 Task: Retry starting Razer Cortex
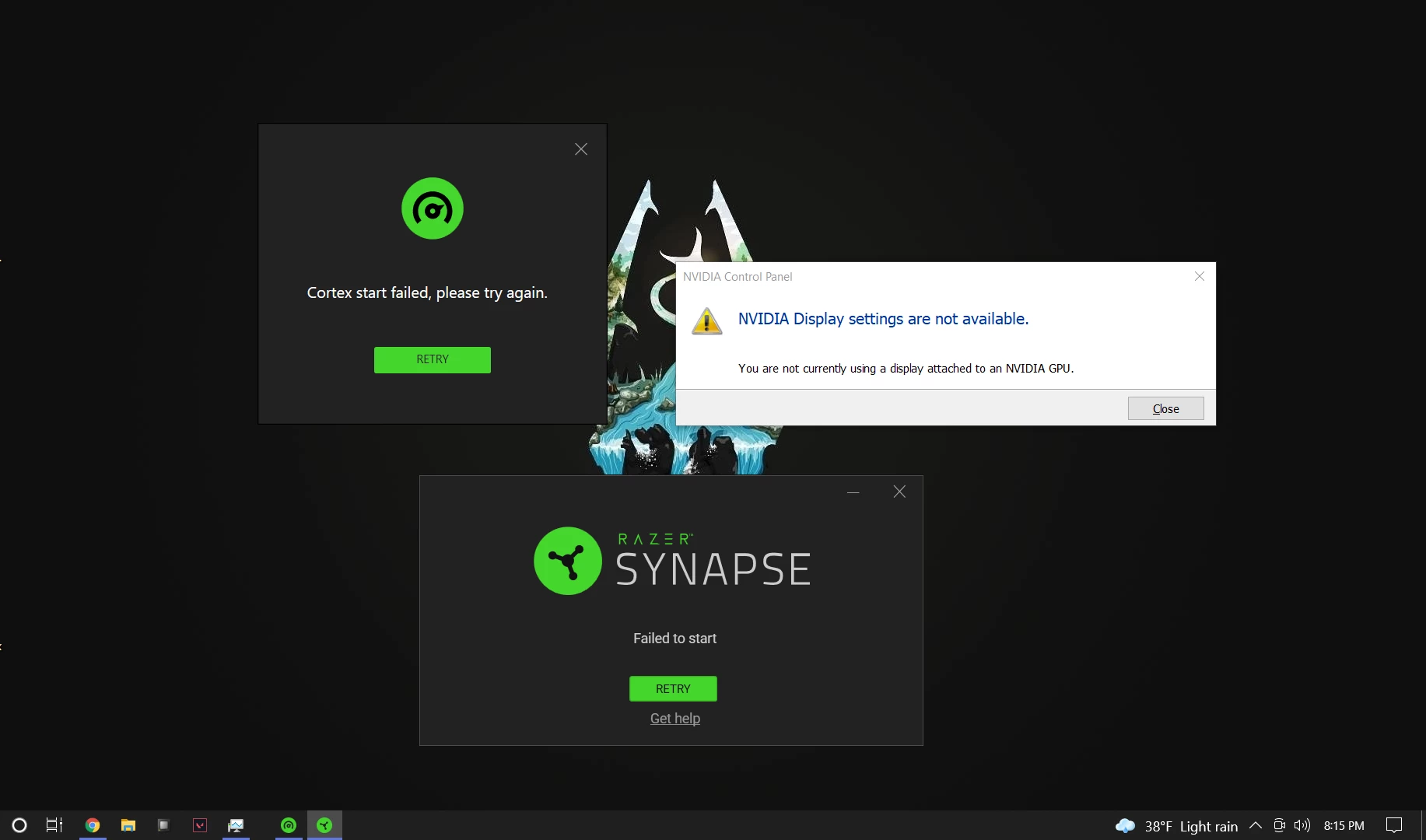click(x=432, y=359)
